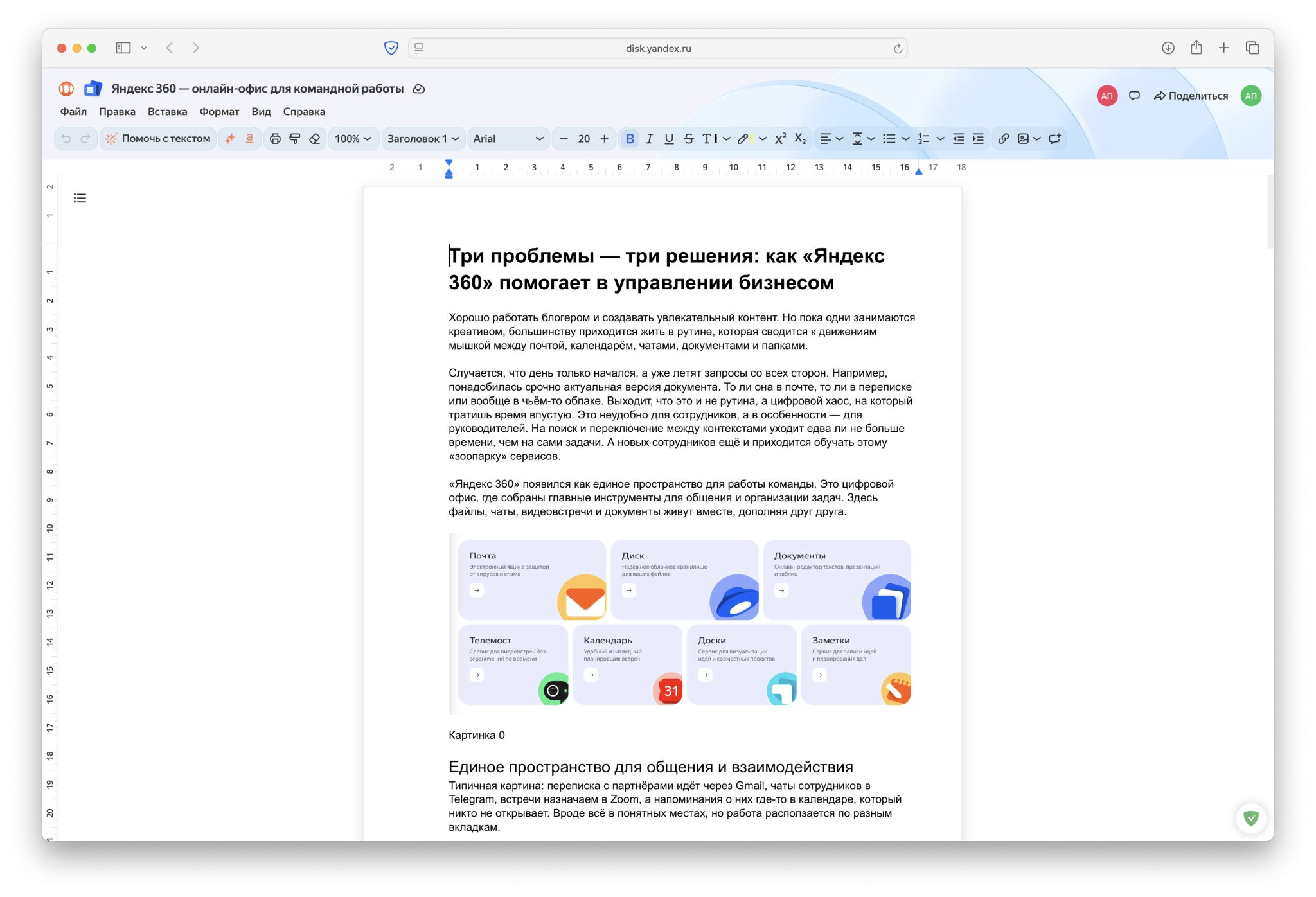The width and height of the screenshot is (1316, 897).
Task: Open the Вставка menu
Action: pos(167,112)
